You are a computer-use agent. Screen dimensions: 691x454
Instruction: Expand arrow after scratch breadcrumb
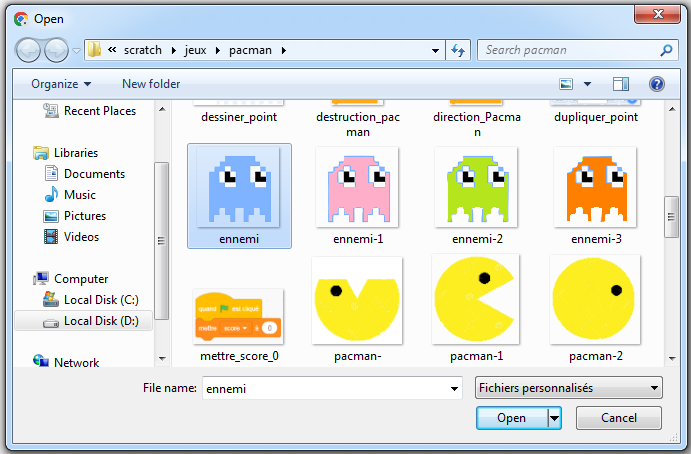[174, 51]
